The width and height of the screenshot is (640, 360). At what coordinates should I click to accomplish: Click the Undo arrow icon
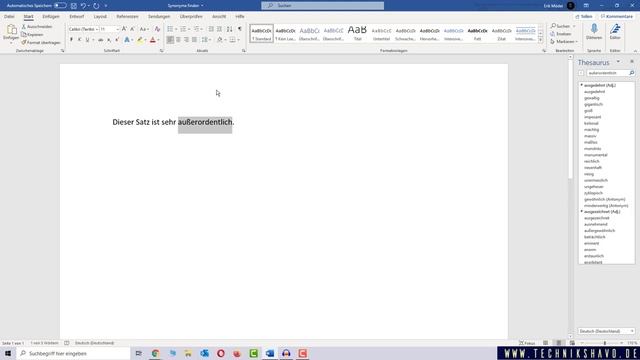point(83,6)
